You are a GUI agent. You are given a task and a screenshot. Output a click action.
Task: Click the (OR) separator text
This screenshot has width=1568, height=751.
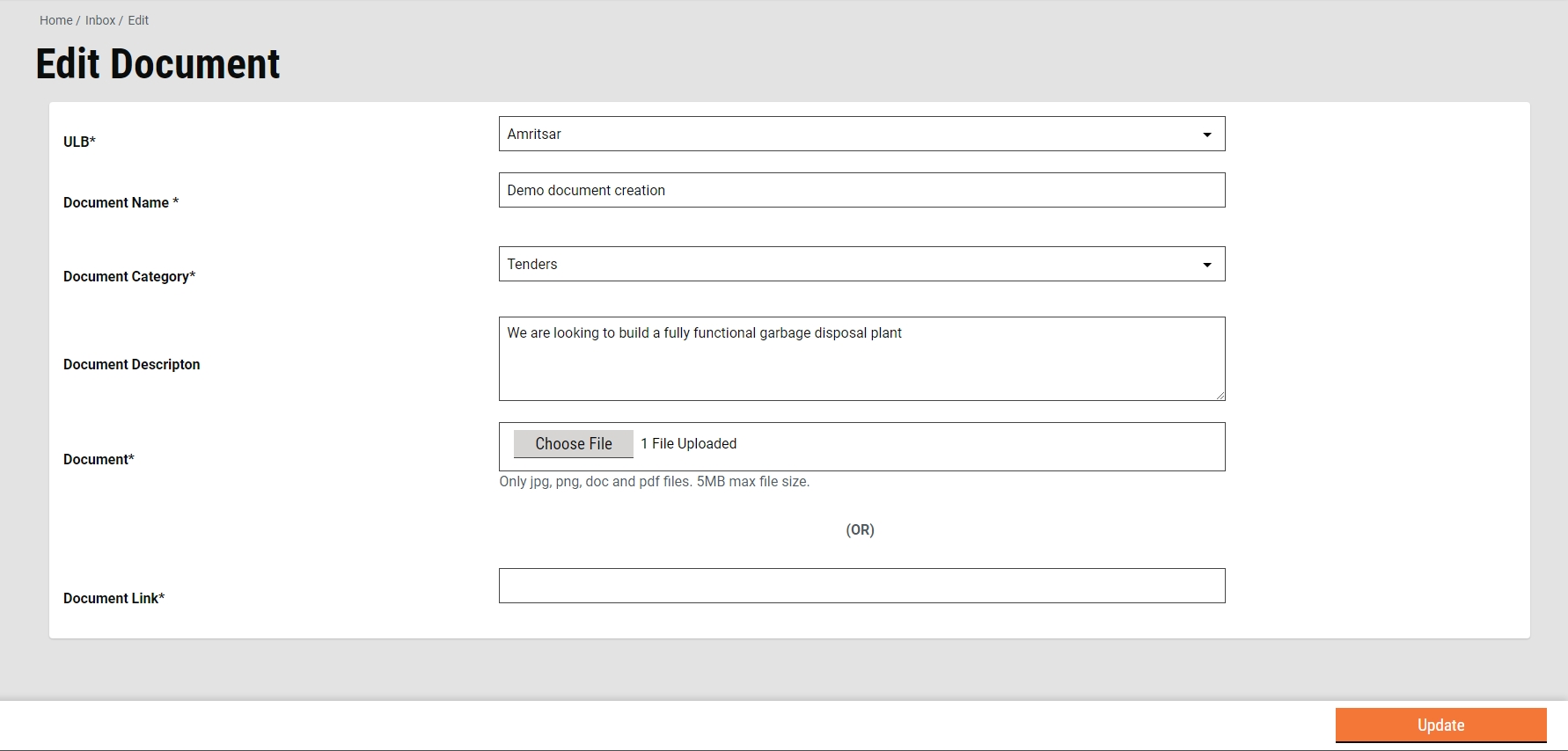(860, 529)
